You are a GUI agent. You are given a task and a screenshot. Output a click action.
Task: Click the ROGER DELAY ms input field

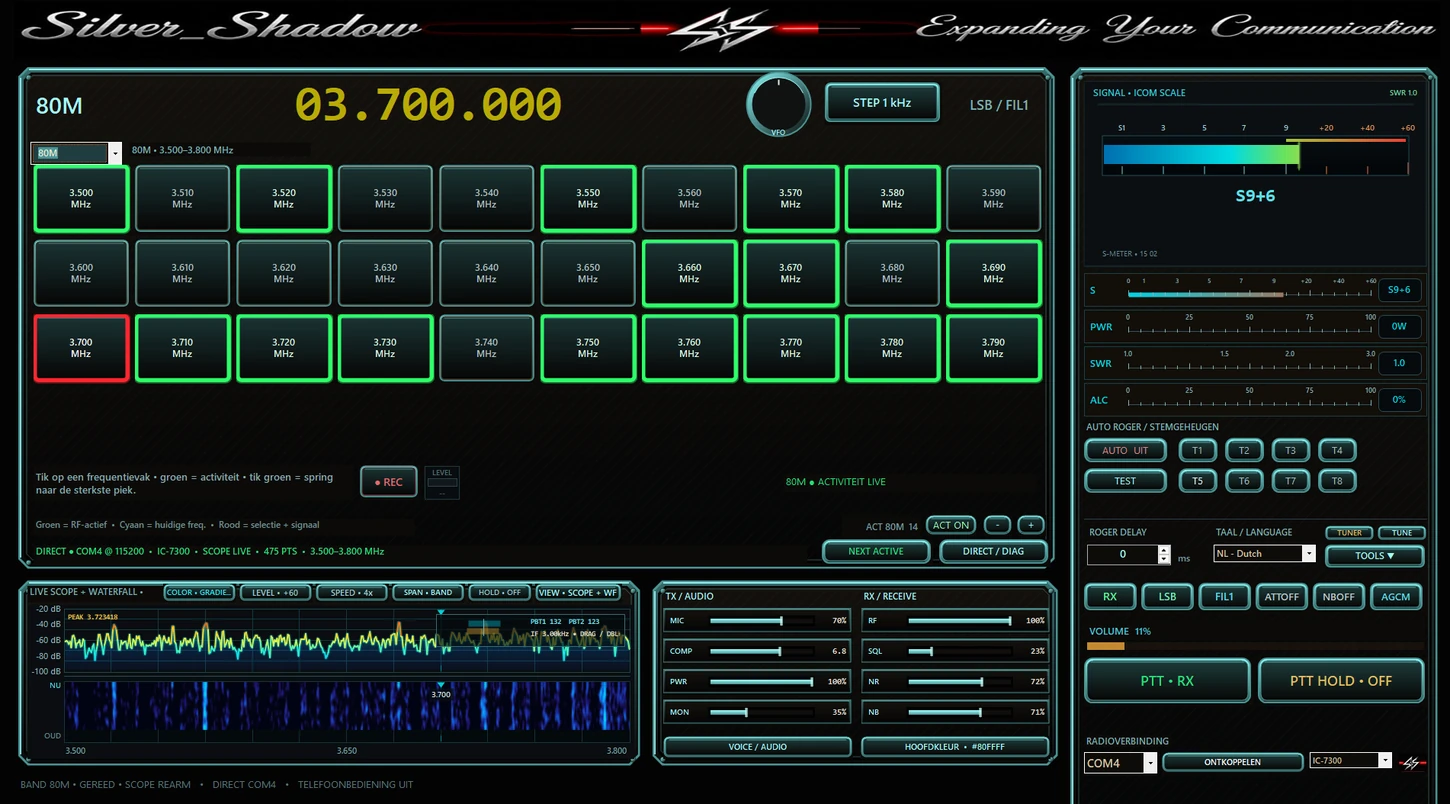pos(1122,554)
